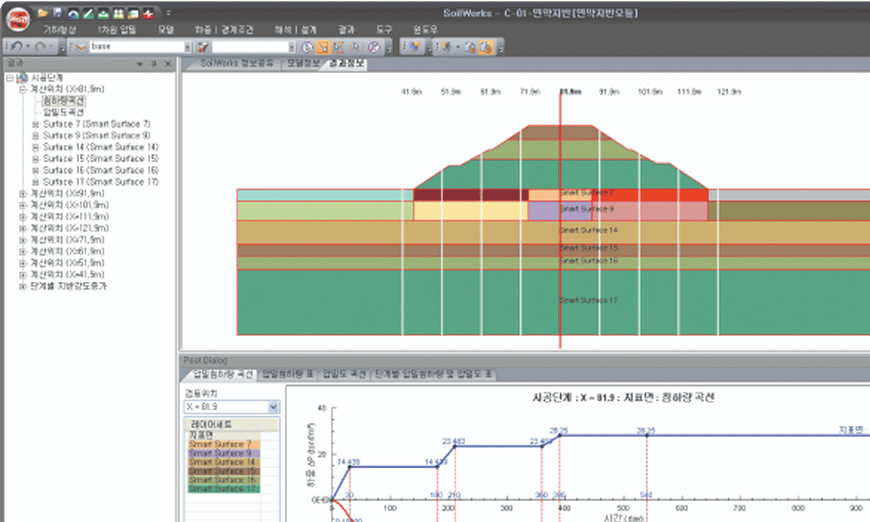Expand Surface 14 (Smart Surface 14) node

(x=36, y=148)
